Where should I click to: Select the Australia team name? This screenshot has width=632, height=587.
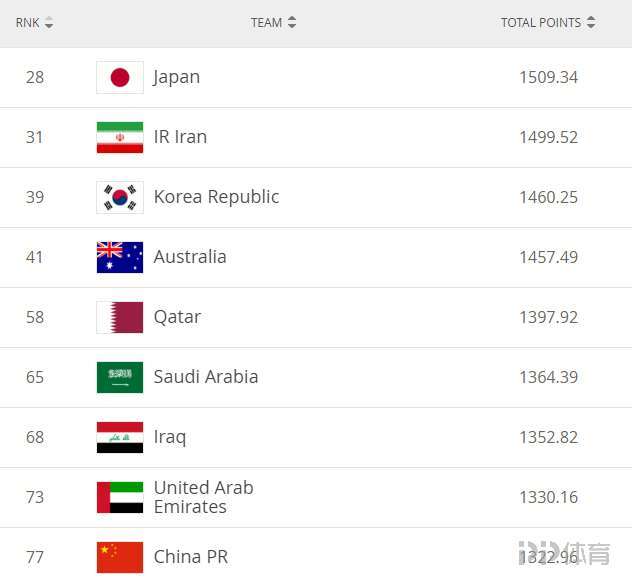(190, 257)
